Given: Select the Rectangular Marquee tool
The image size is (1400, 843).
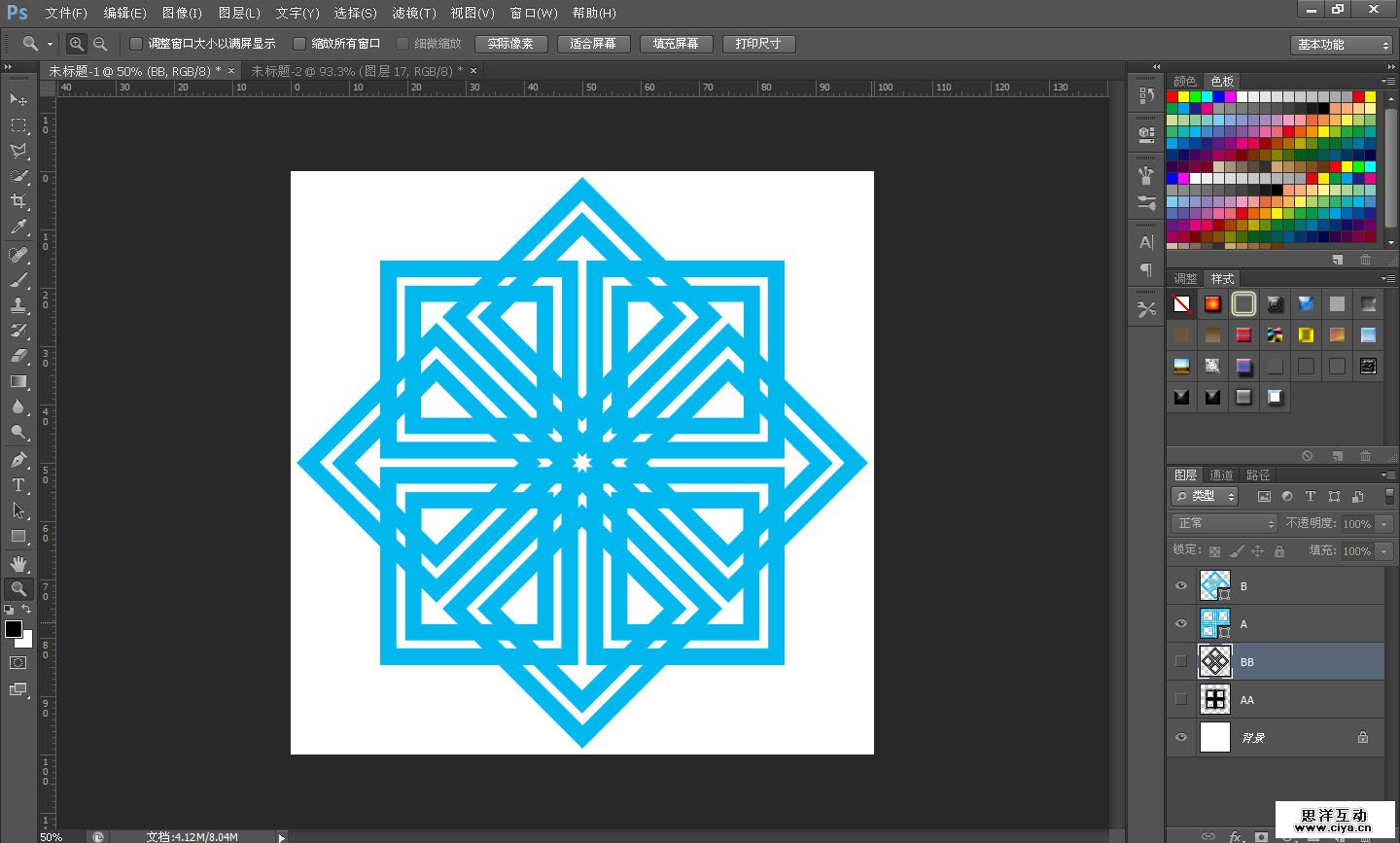Looking at the screenshot, I should [18, 125].
